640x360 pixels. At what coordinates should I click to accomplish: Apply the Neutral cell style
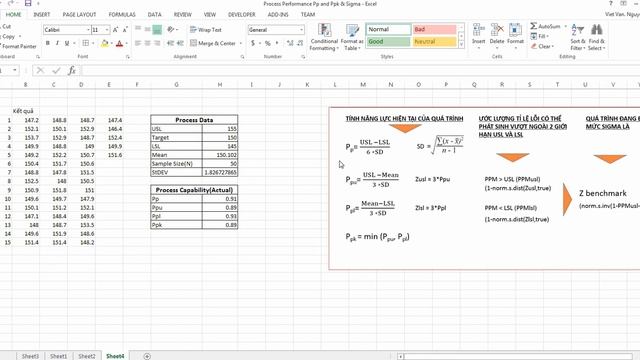click(434, 42)
